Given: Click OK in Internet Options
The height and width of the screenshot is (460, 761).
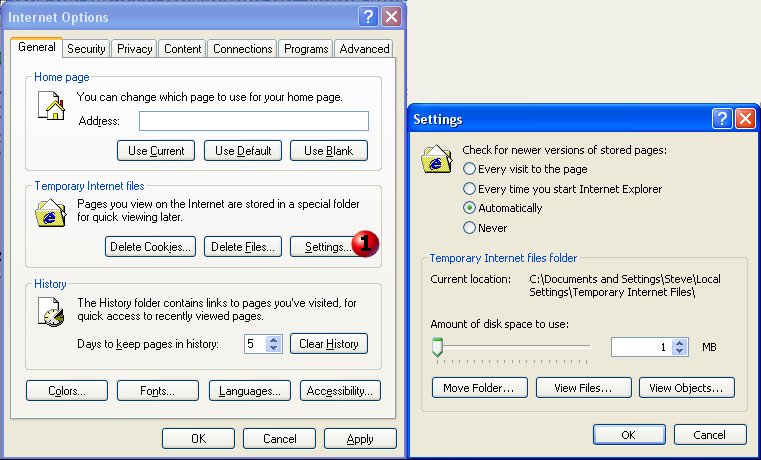Looking at the screenshot, I should click(x=199, y=439).
